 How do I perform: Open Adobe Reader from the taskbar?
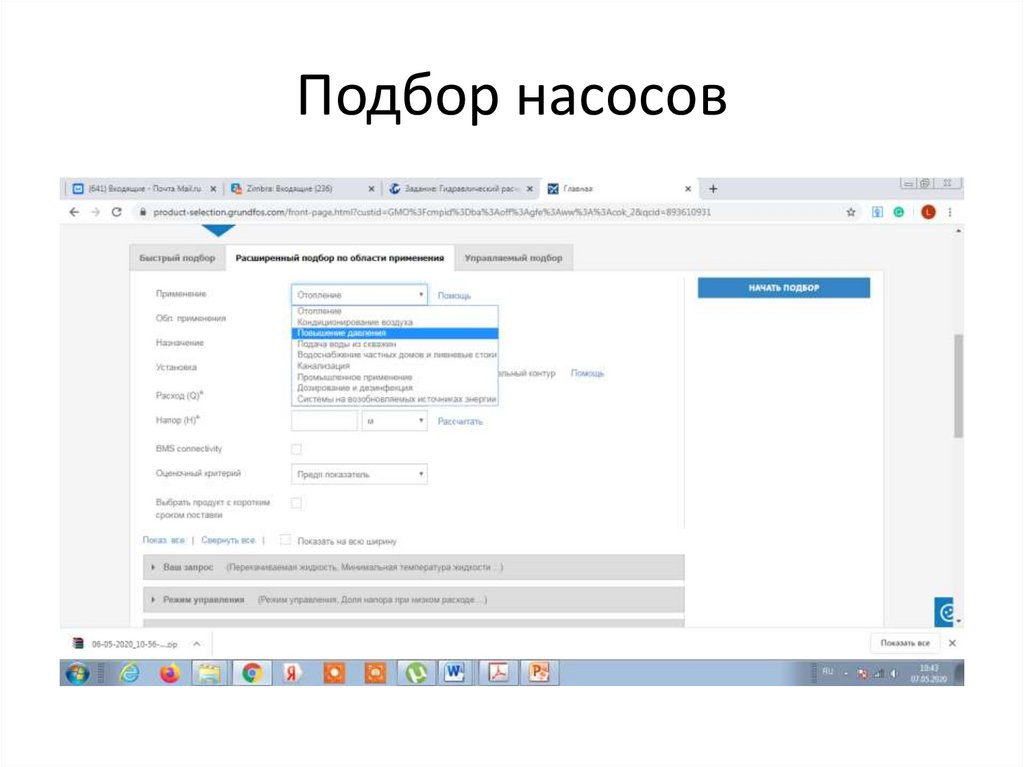click(499, 673)
